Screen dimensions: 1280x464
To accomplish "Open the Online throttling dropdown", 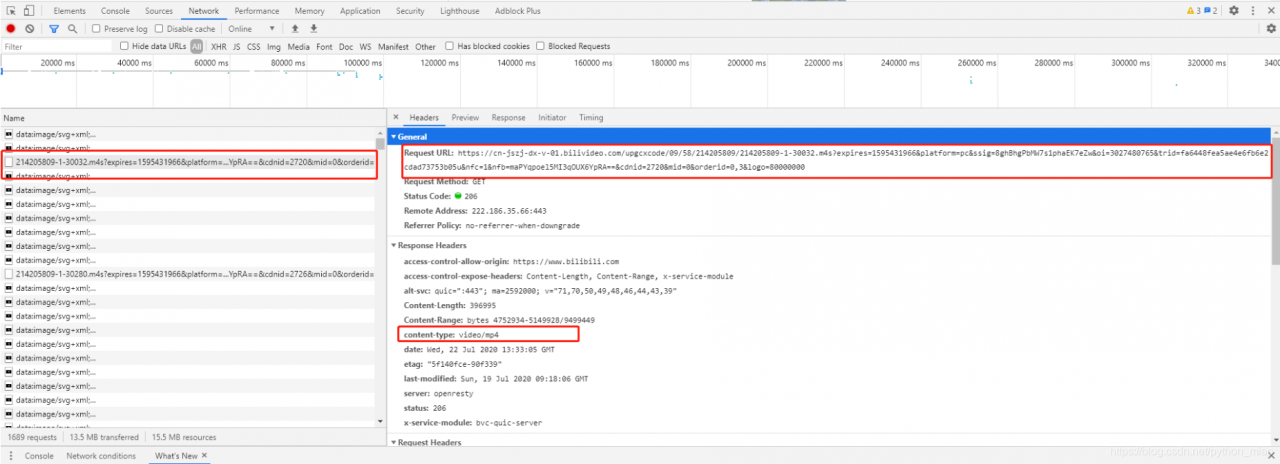I will [x=251, y=29].
